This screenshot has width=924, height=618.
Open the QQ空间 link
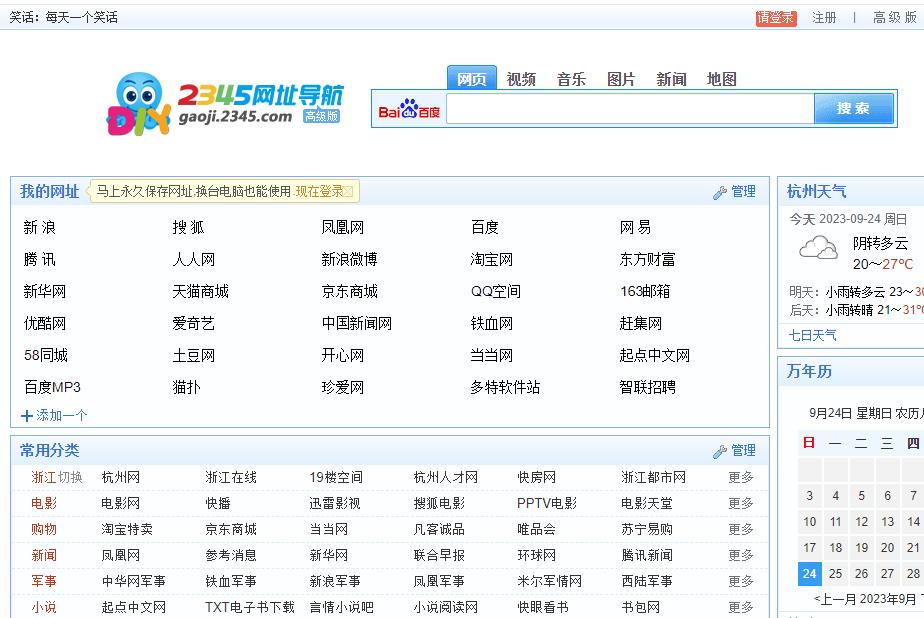(496, 291)
